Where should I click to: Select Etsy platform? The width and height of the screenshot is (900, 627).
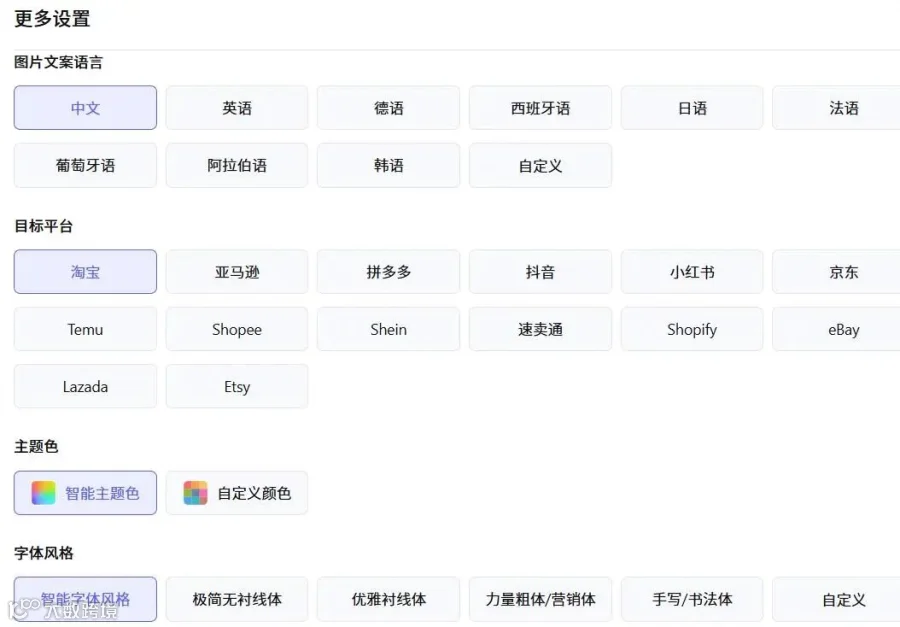237,386
